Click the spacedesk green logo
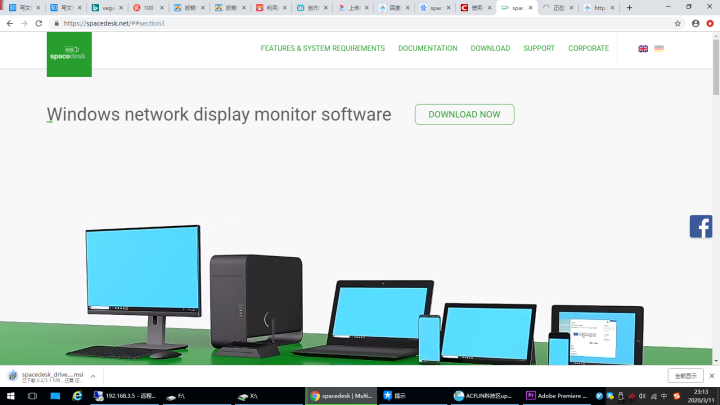 pyautogui.click(x=69, y=54)
